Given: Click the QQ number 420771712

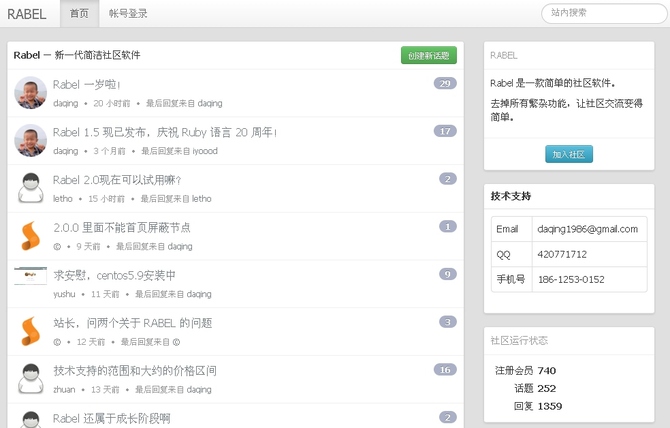Looking at the screenshot, I should point(562,255).
